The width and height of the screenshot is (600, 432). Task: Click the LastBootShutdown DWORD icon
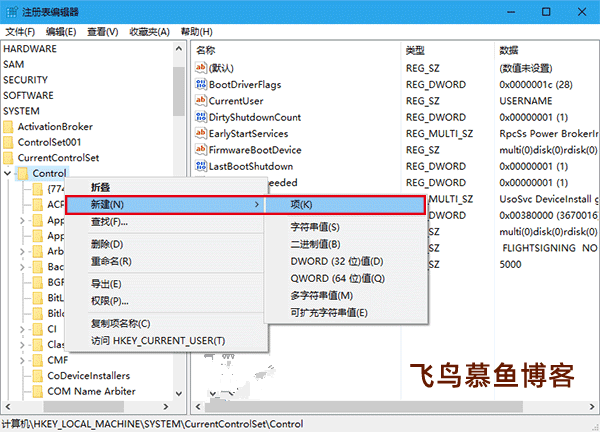[201, 166]
